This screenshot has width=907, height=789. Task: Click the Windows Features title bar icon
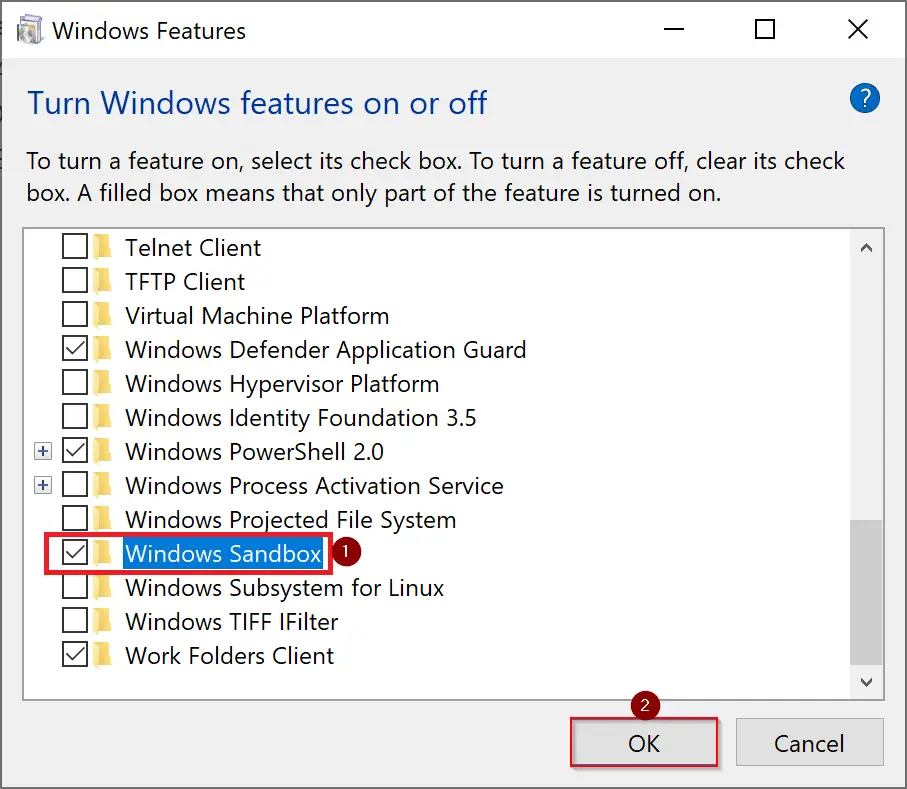click(x=30, y=30)
